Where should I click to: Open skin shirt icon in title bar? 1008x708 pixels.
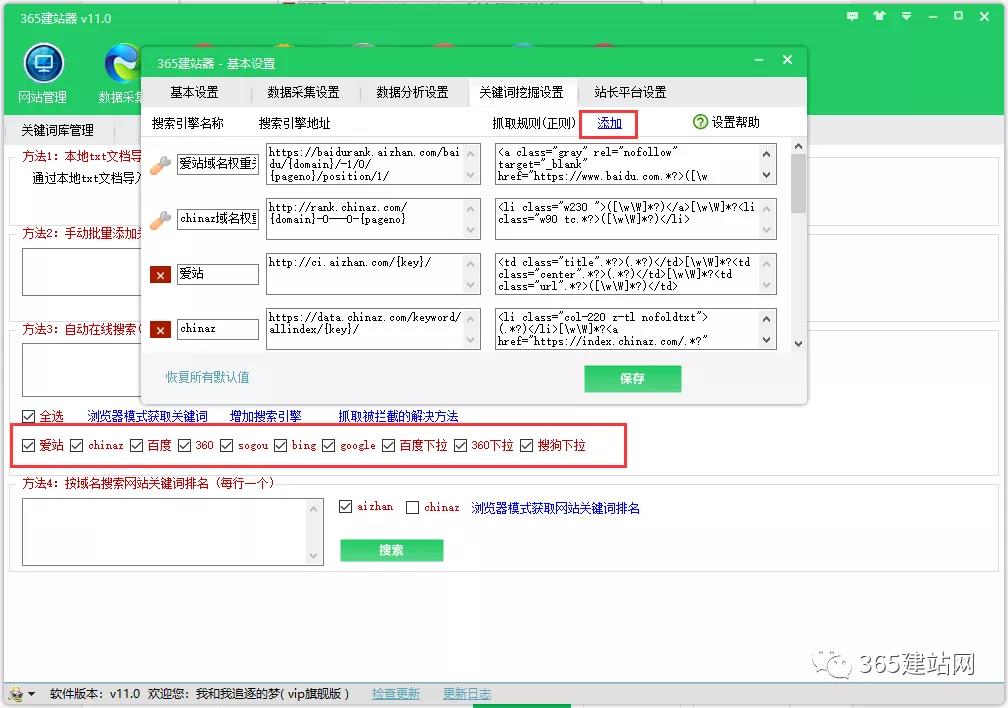pyautogui.click(x=879, y=16)
